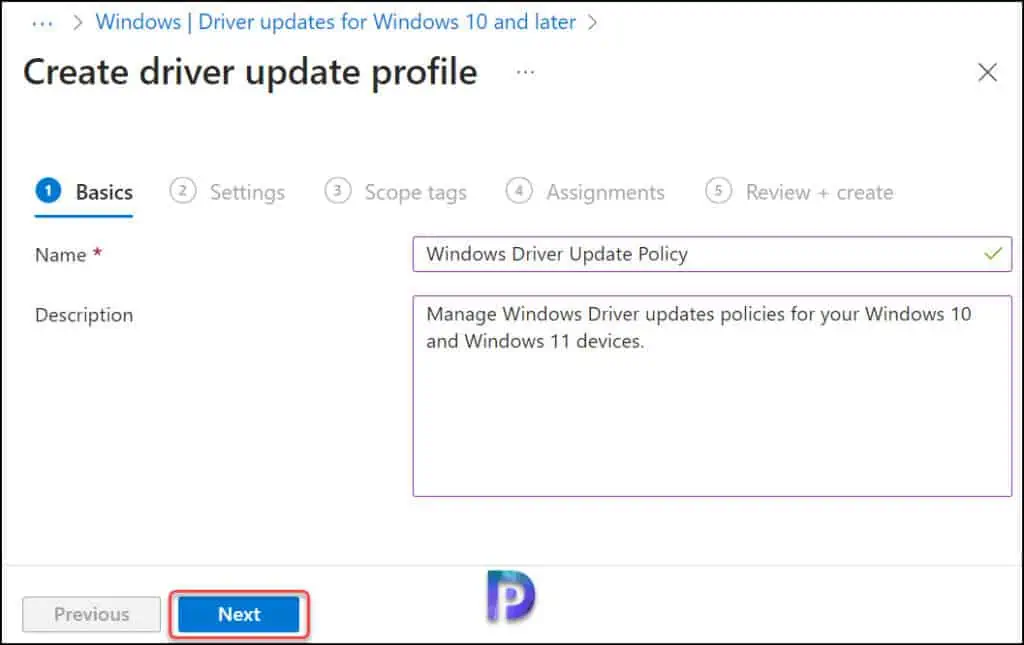Close the Create driver update profile pane
The image size is (1024, 645).
pos(987,72)
